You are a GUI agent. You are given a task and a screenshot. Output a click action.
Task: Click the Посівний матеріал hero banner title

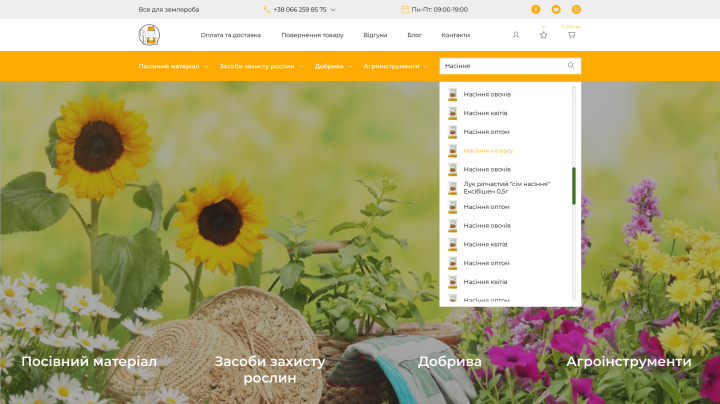point(89,361)
